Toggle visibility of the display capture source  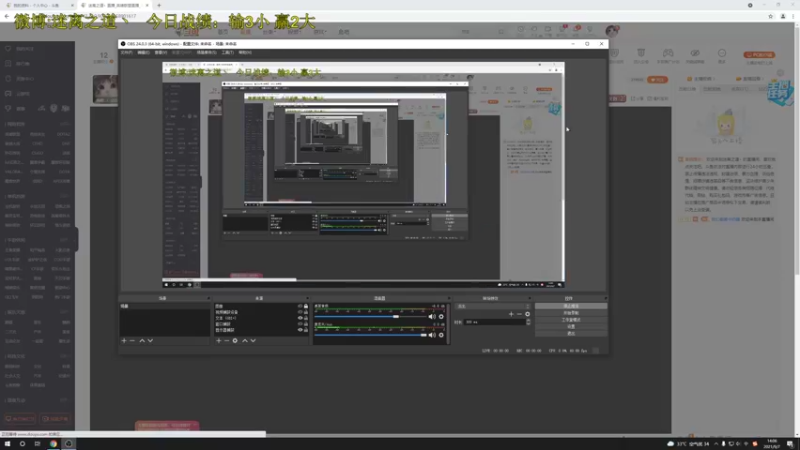tap(300, 330)
